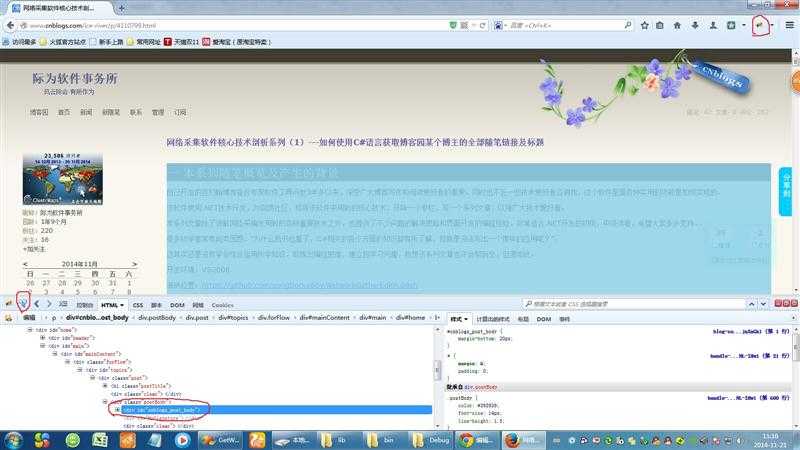Open Chrome from the taskbar

(476, 440)
